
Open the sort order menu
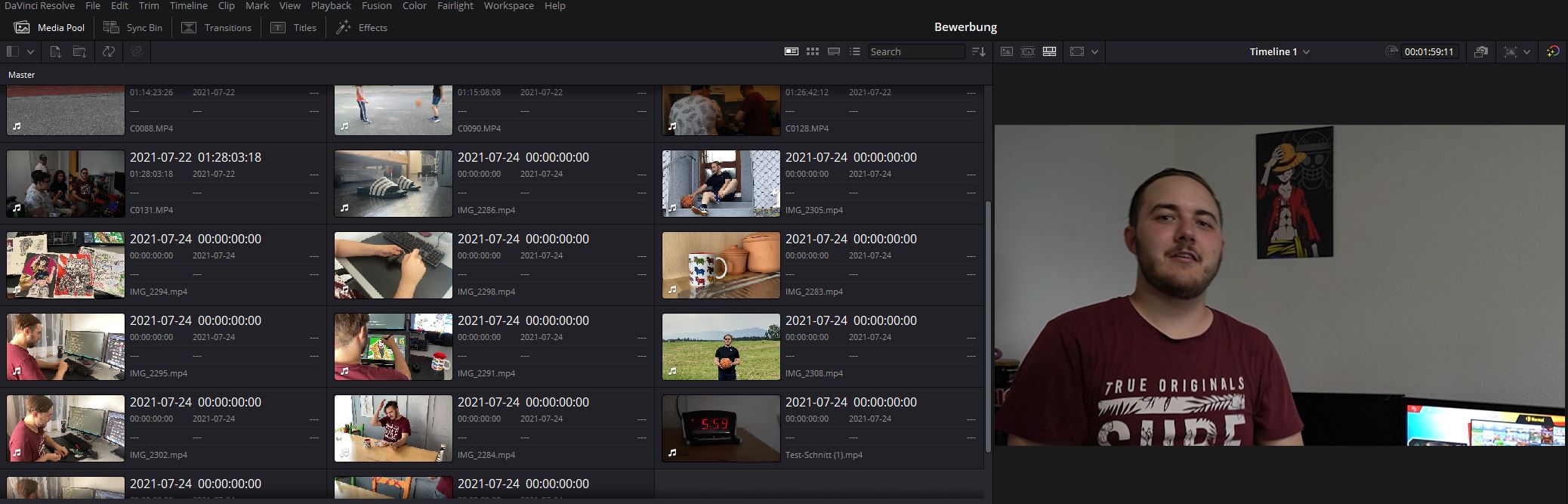978,51
